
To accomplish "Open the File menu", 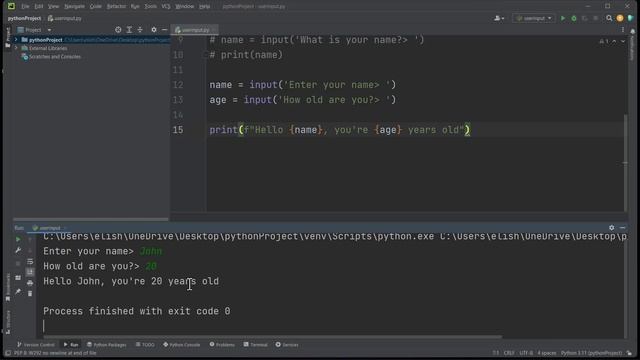I will [x=25, y=6].
